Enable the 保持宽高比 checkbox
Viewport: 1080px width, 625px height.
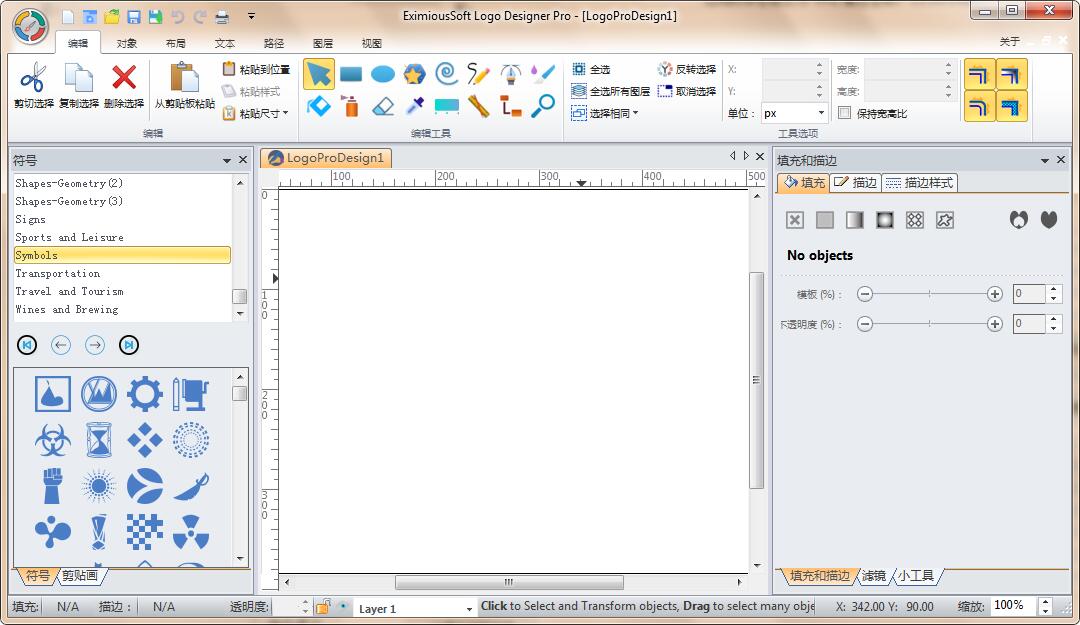tap(844, 113)
